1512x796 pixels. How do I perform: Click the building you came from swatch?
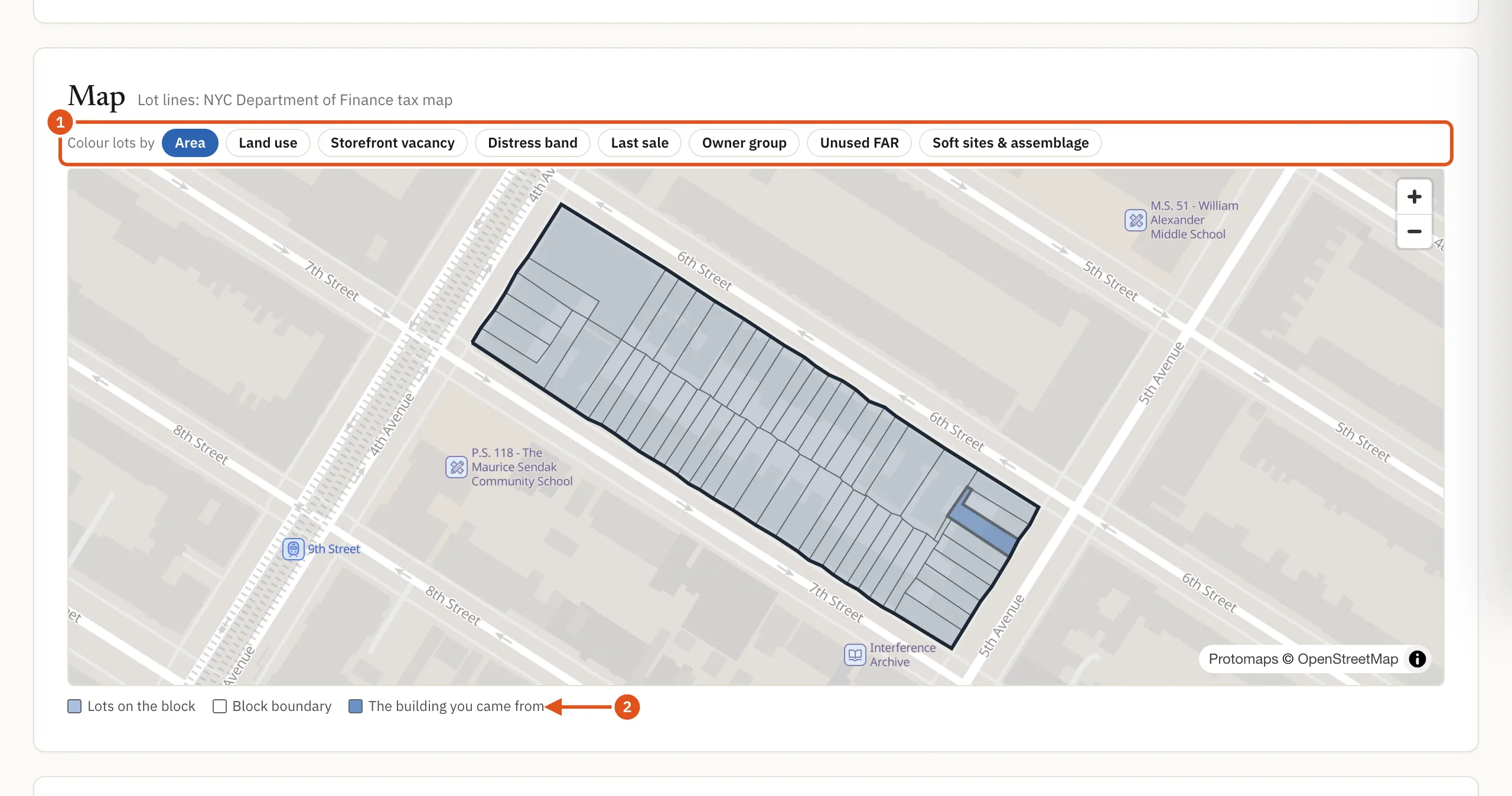pos(356,706)
